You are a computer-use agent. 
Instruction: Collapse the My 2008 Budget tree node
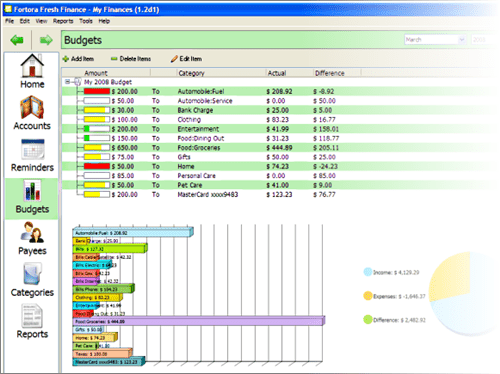tap(67, 82)
